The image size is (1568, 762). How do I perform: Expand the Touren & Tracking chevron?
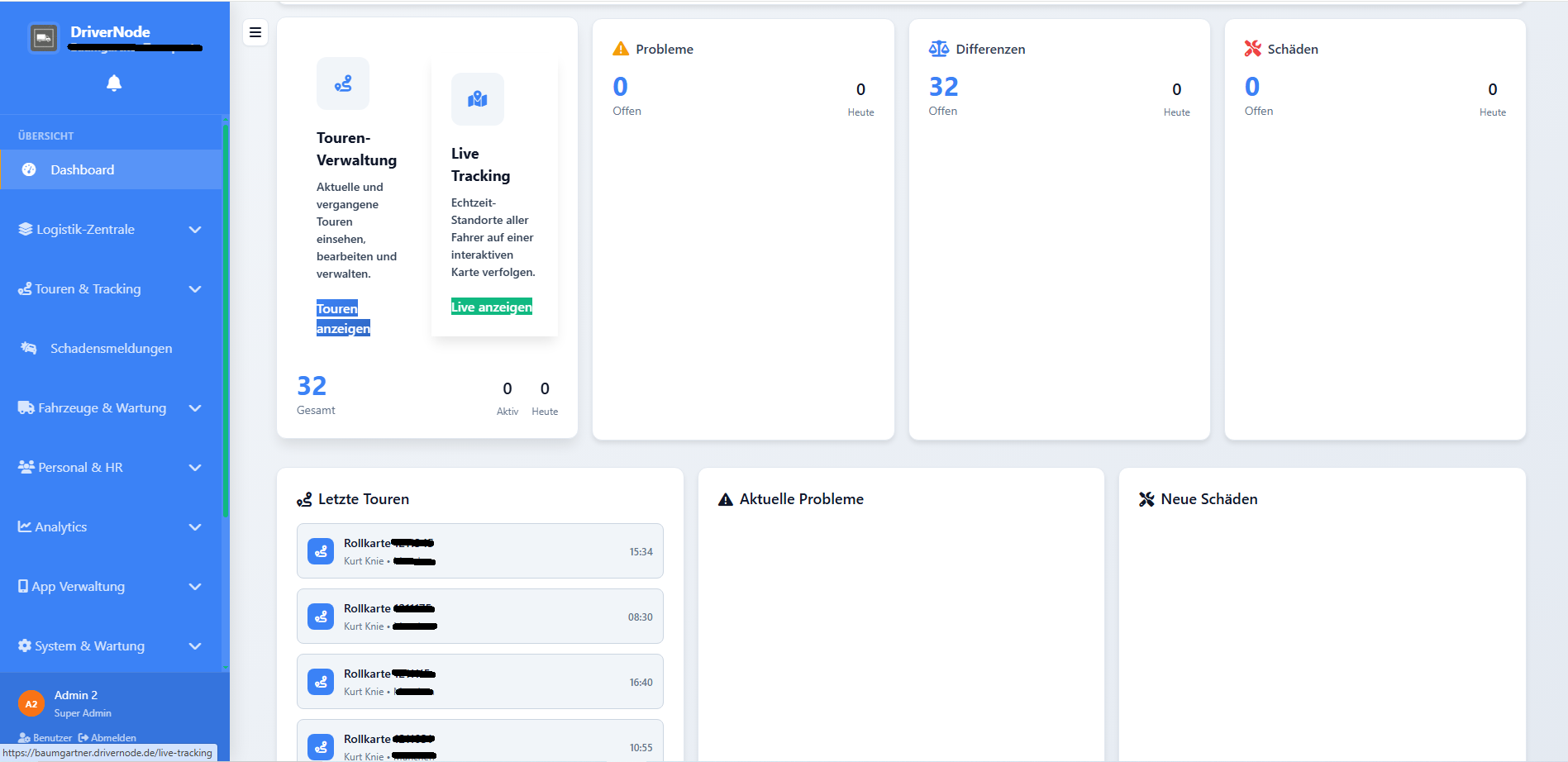click(195, 289)
